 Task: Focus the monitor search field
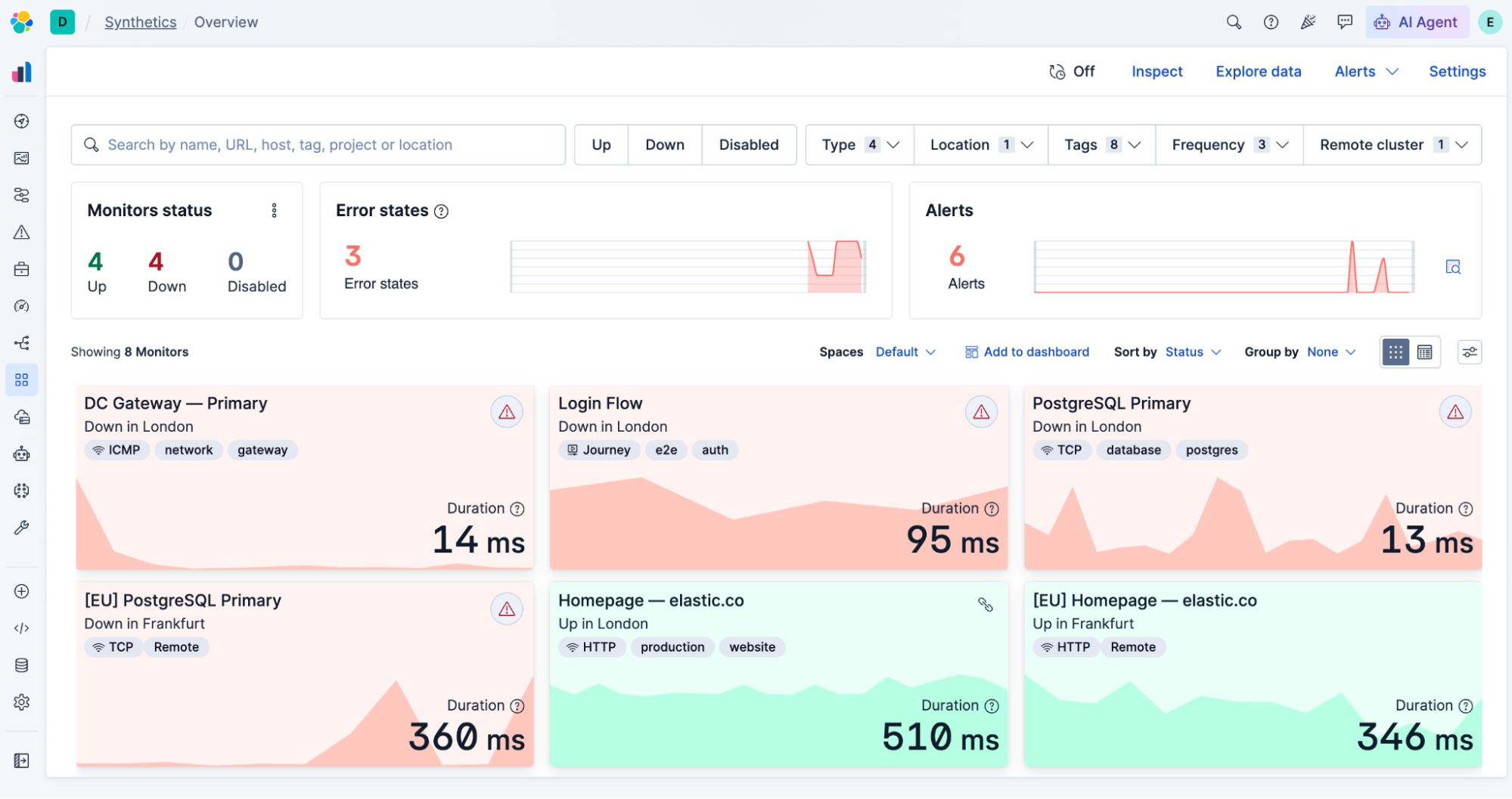[x=318, y=144]
